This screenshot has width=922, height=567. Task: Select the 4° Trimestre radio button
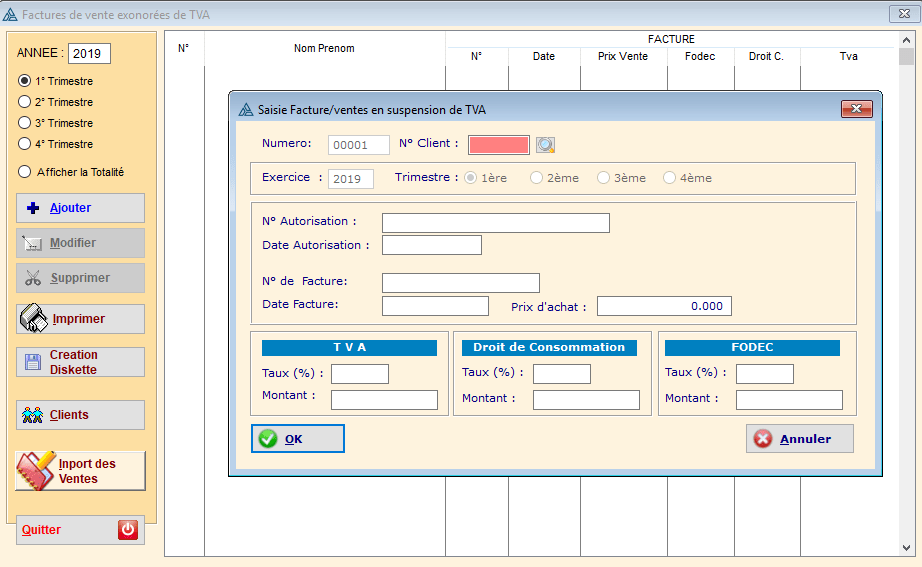24,144
